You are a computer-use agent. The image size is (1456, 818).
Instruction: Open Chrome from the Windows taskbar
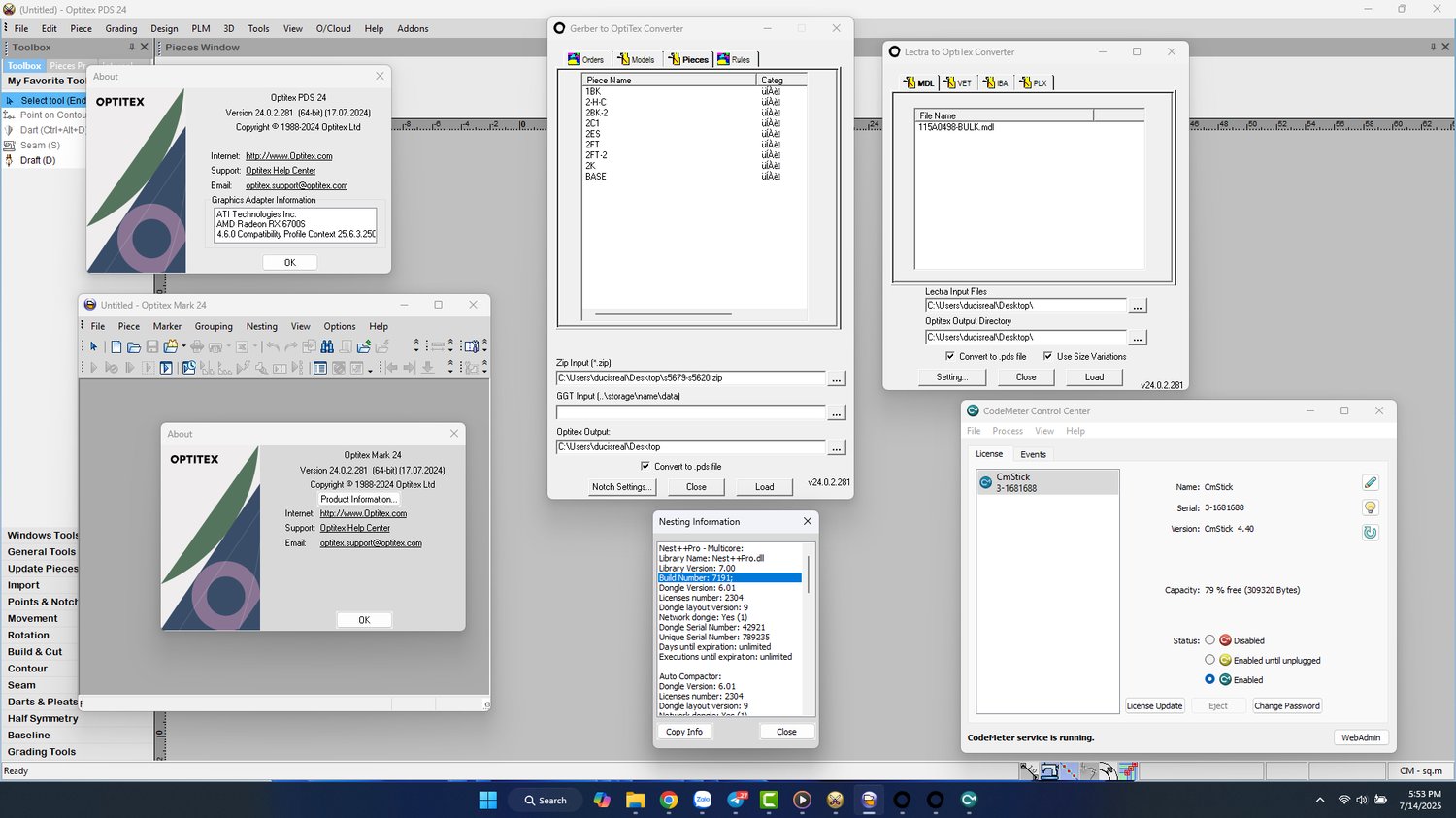tap(669, 801)
